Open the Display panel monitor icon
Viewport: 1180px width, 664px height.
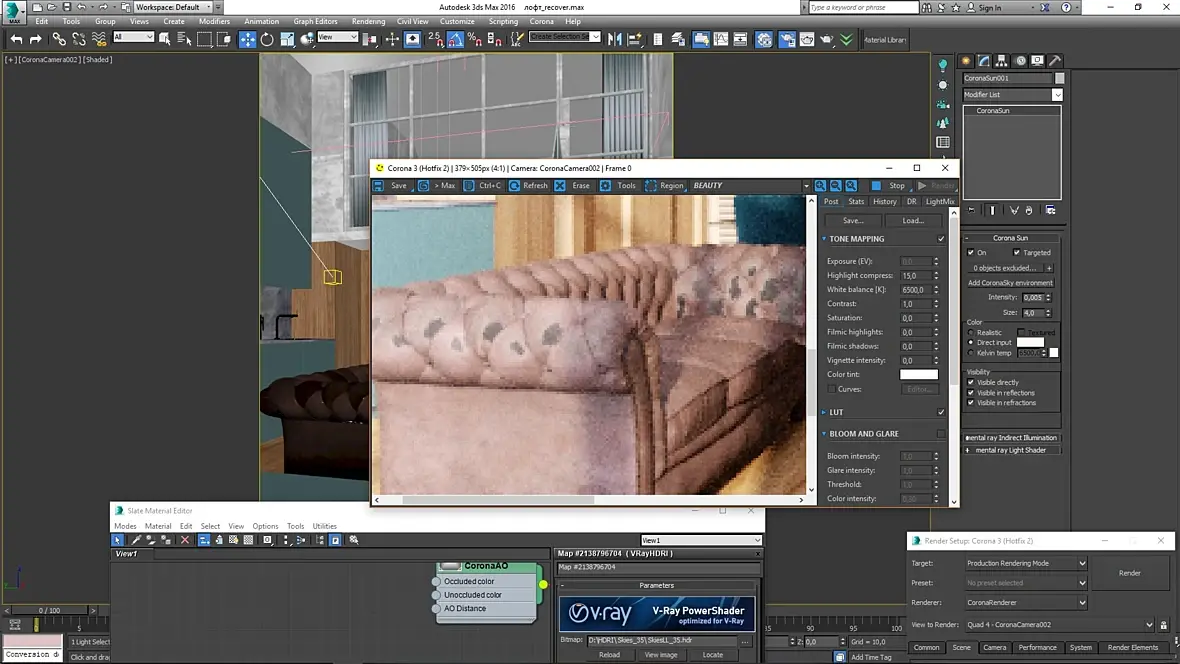point(1037,61)
